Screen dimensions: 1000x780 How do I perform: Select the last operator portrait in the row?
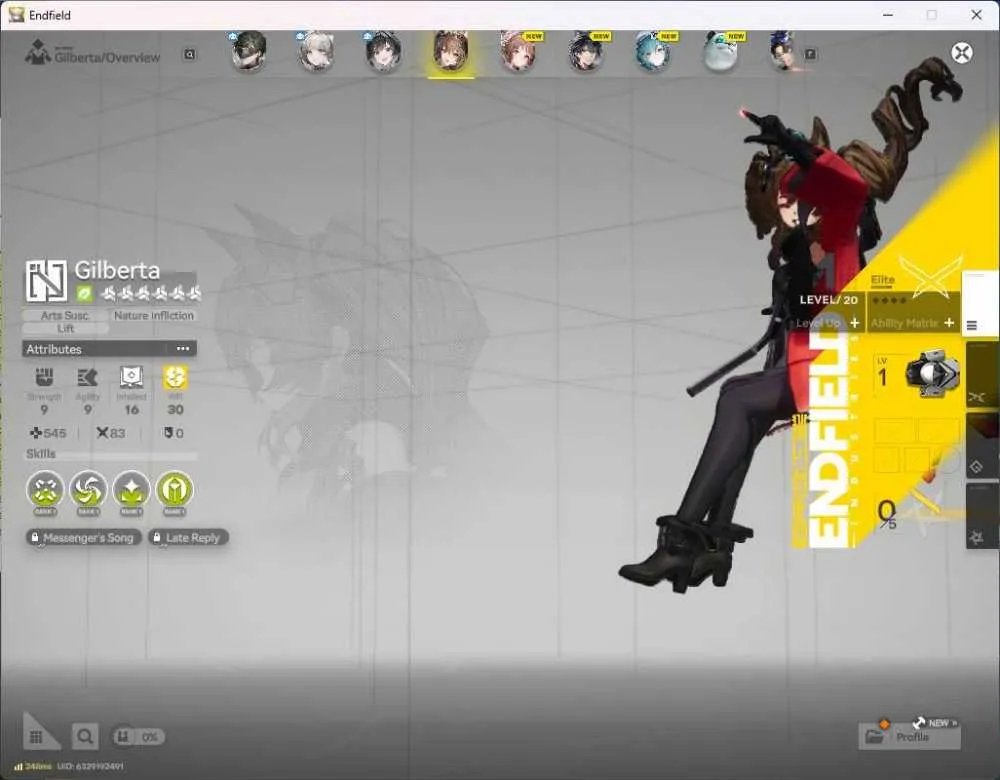(x=784, y=51)
